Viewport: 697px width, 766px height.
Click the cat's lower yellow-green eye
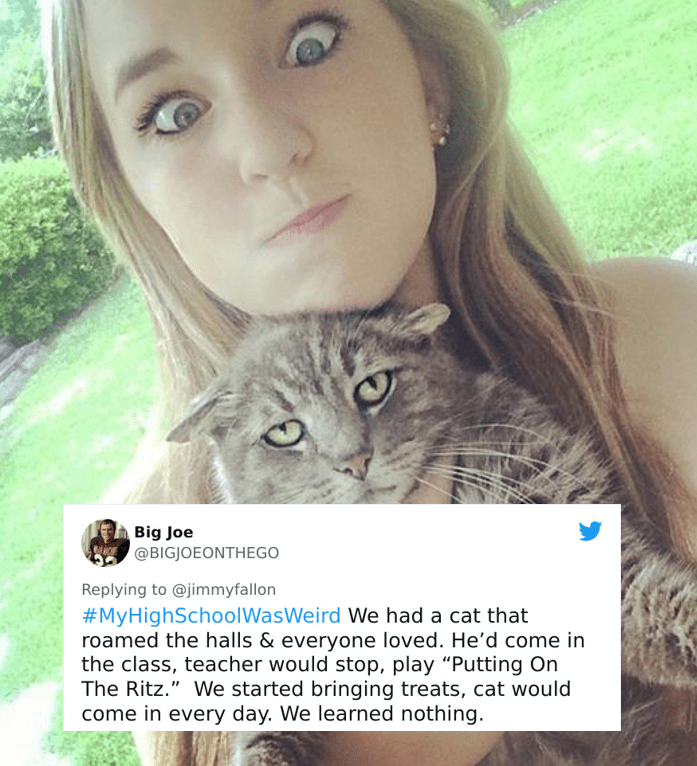pos(284,433)
